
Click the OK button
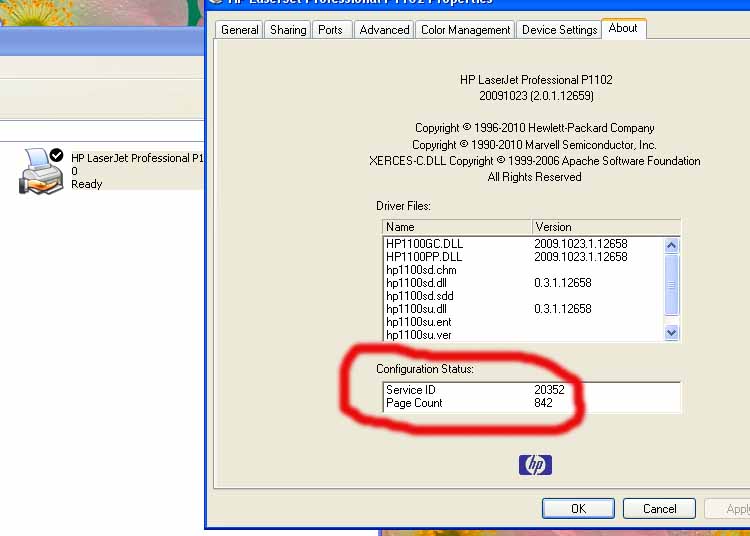click(578, 508)
